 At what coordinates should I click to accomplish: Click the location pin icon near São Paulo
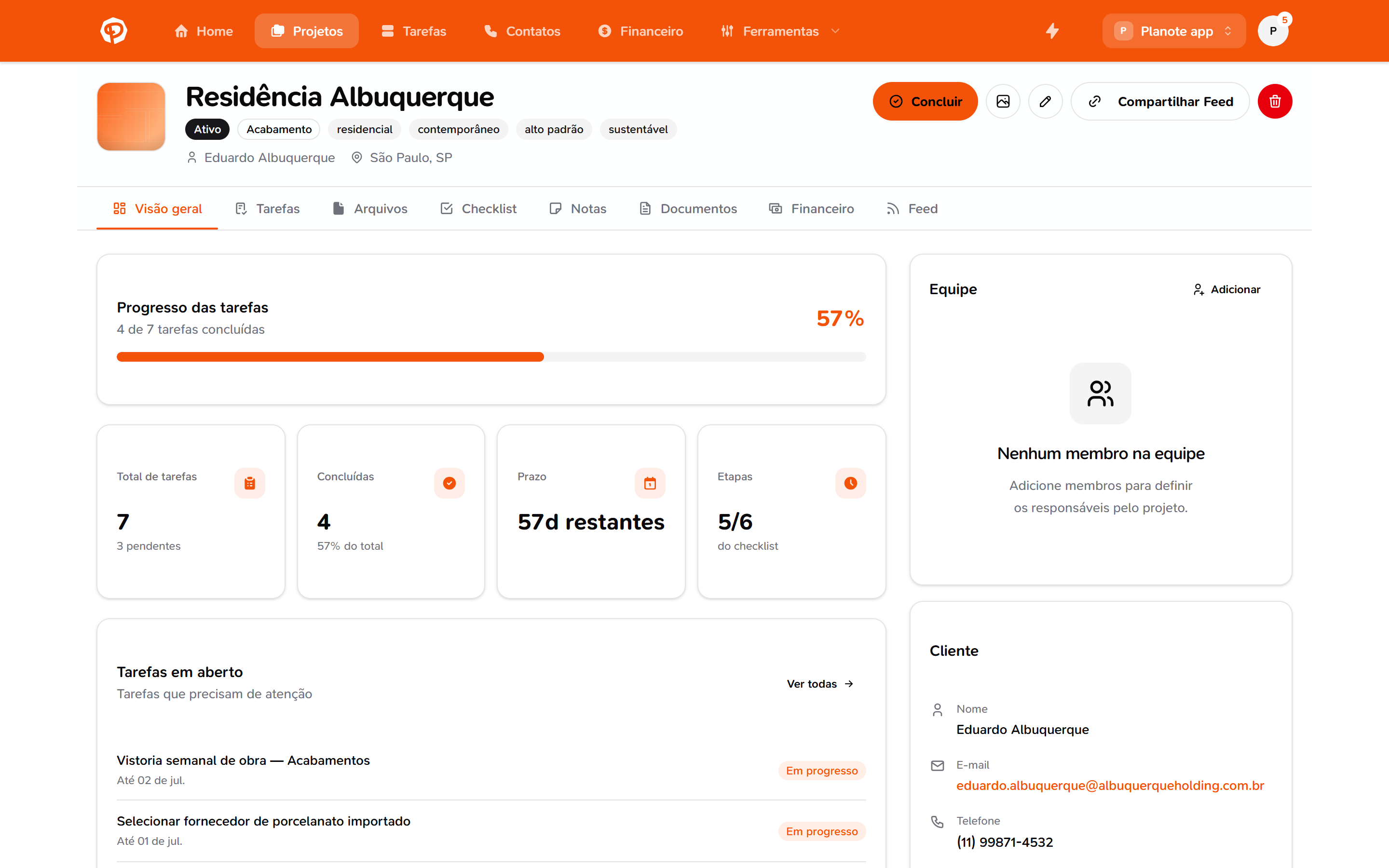click(356, 157)
